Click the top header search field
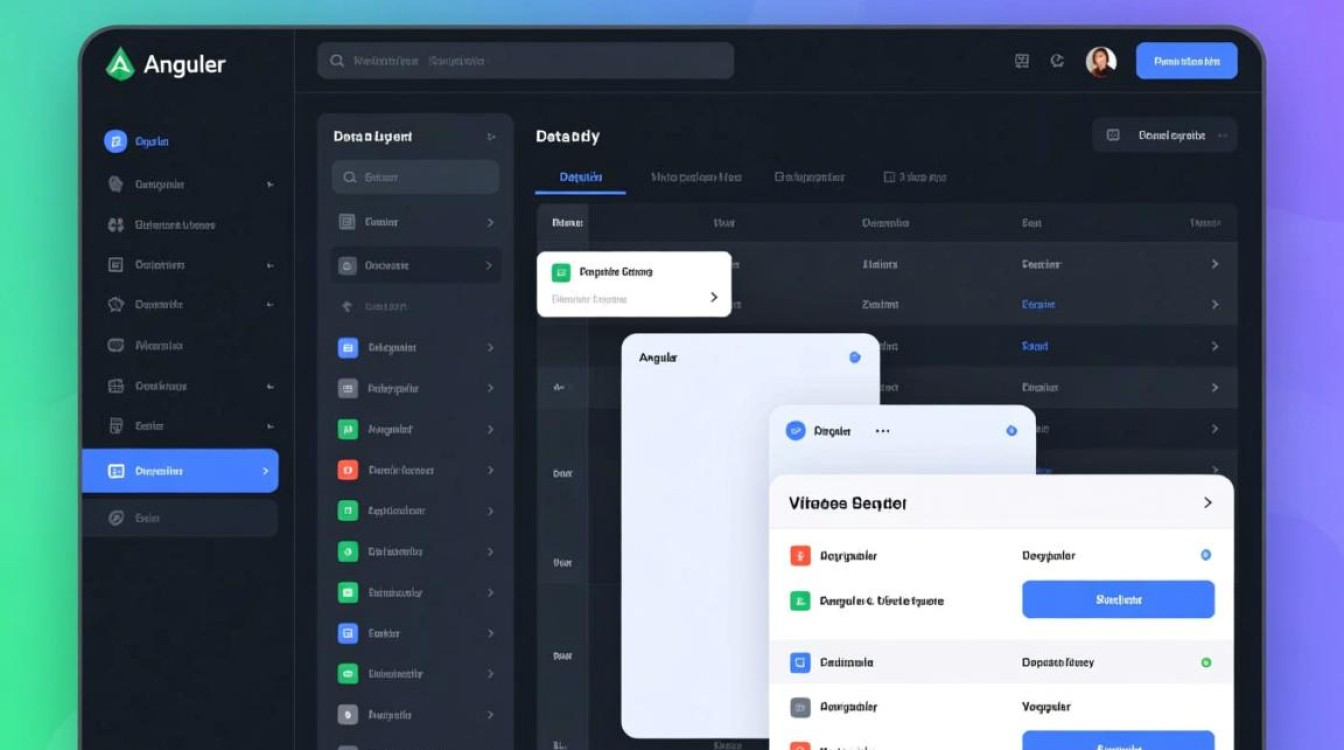This screenshot has width=1344, height=750. [525, 61]
